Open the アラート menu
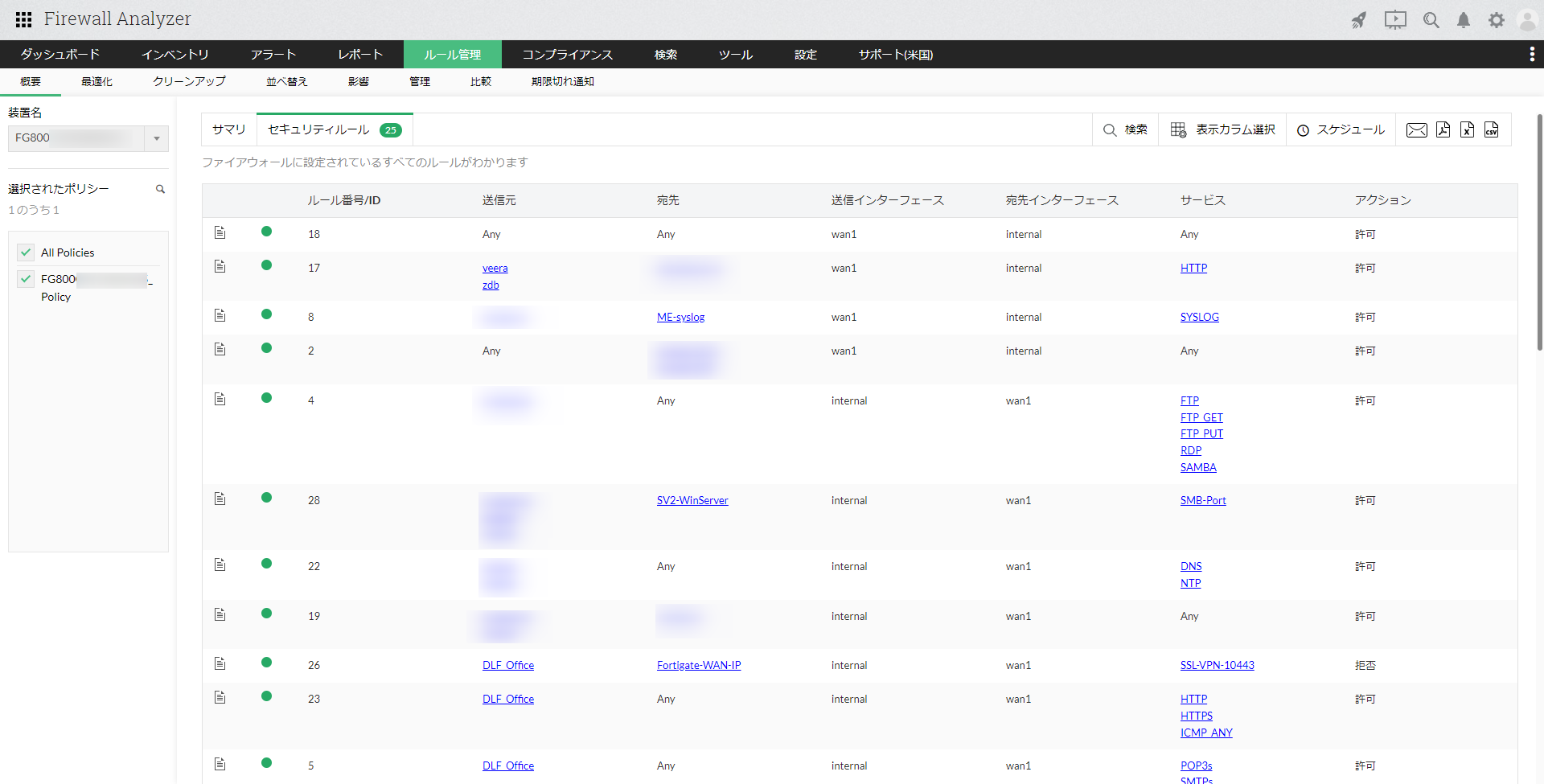The width and height of the screenshot is (1544, 784). click(273, 55)
